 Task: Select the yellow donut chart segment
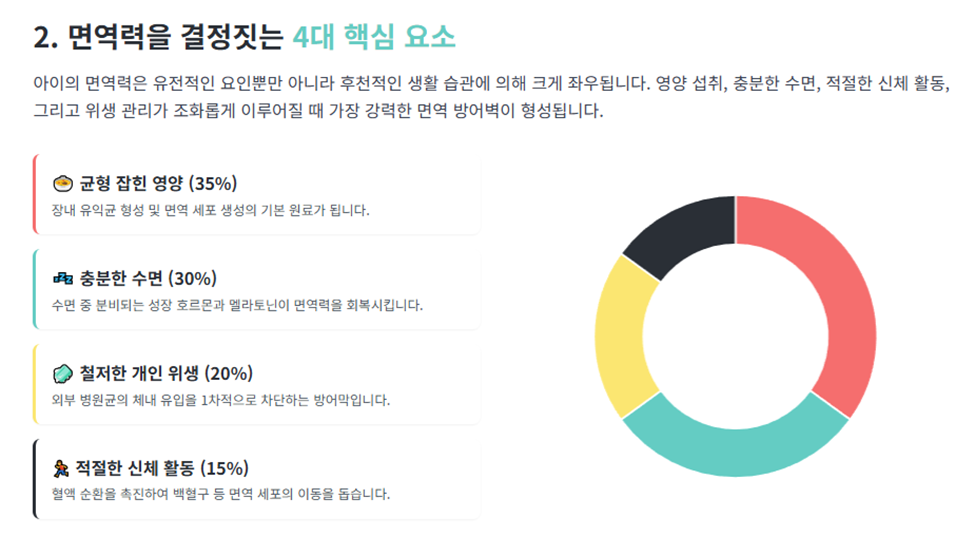point(622,336)
